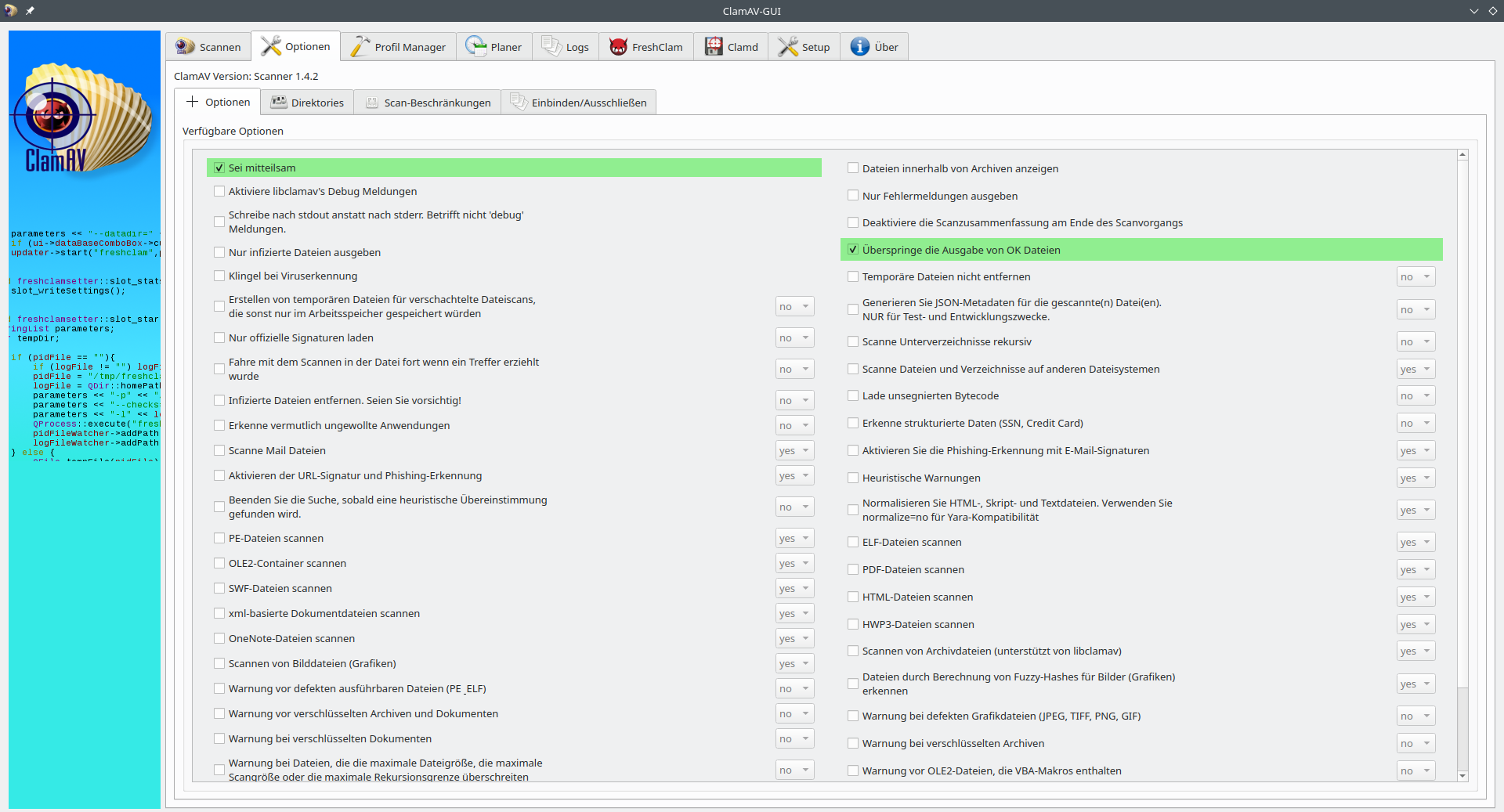1504x812 pixels.
Task: Open the Über tab
Action: (874, 47)
